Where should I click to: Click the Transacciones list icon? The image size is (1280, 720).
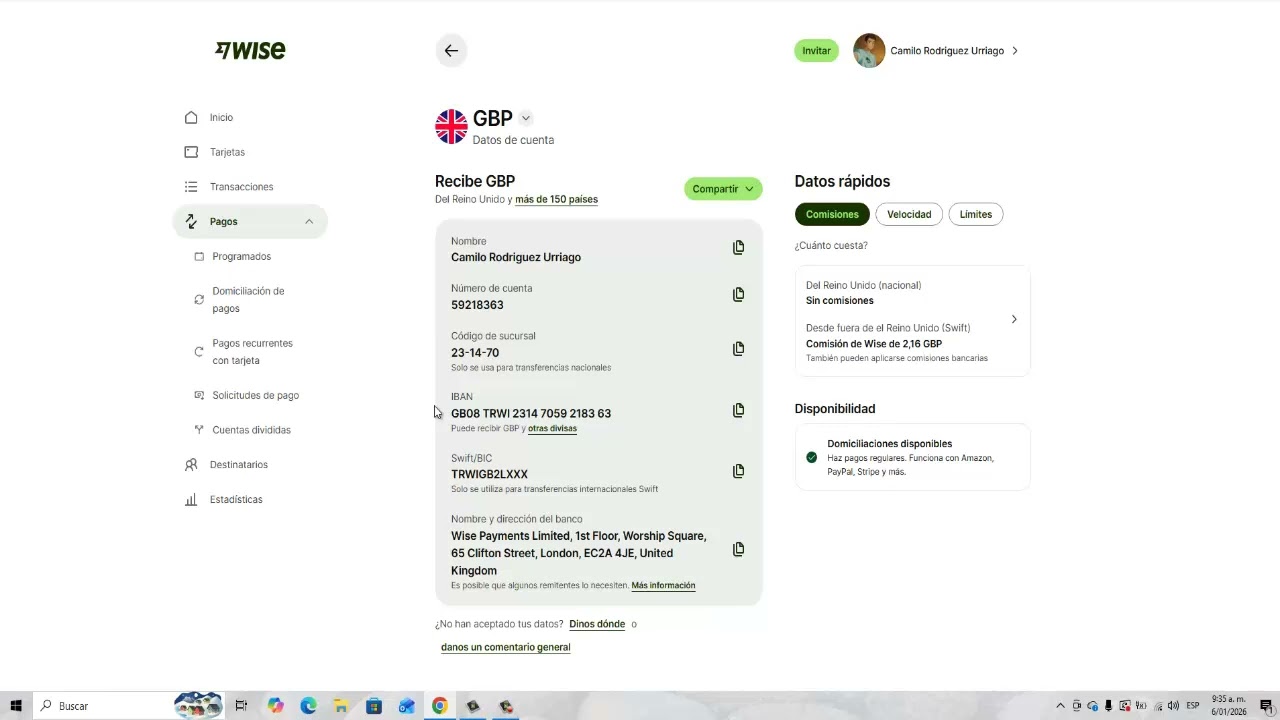(x=191, y=187)
